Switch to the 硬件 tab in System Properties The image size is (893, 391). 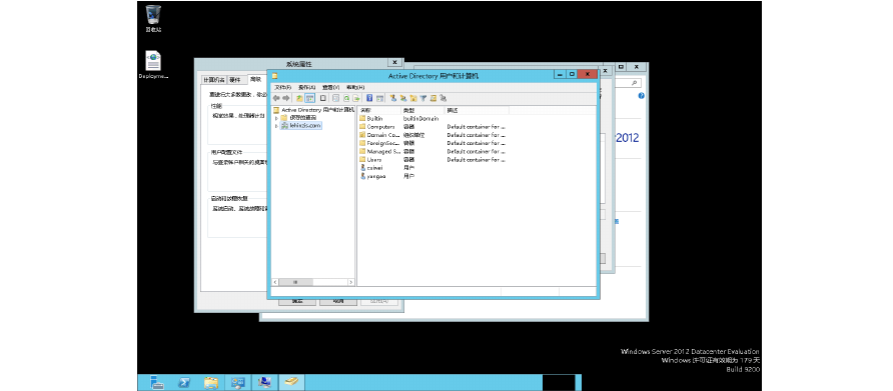[235, 79]
